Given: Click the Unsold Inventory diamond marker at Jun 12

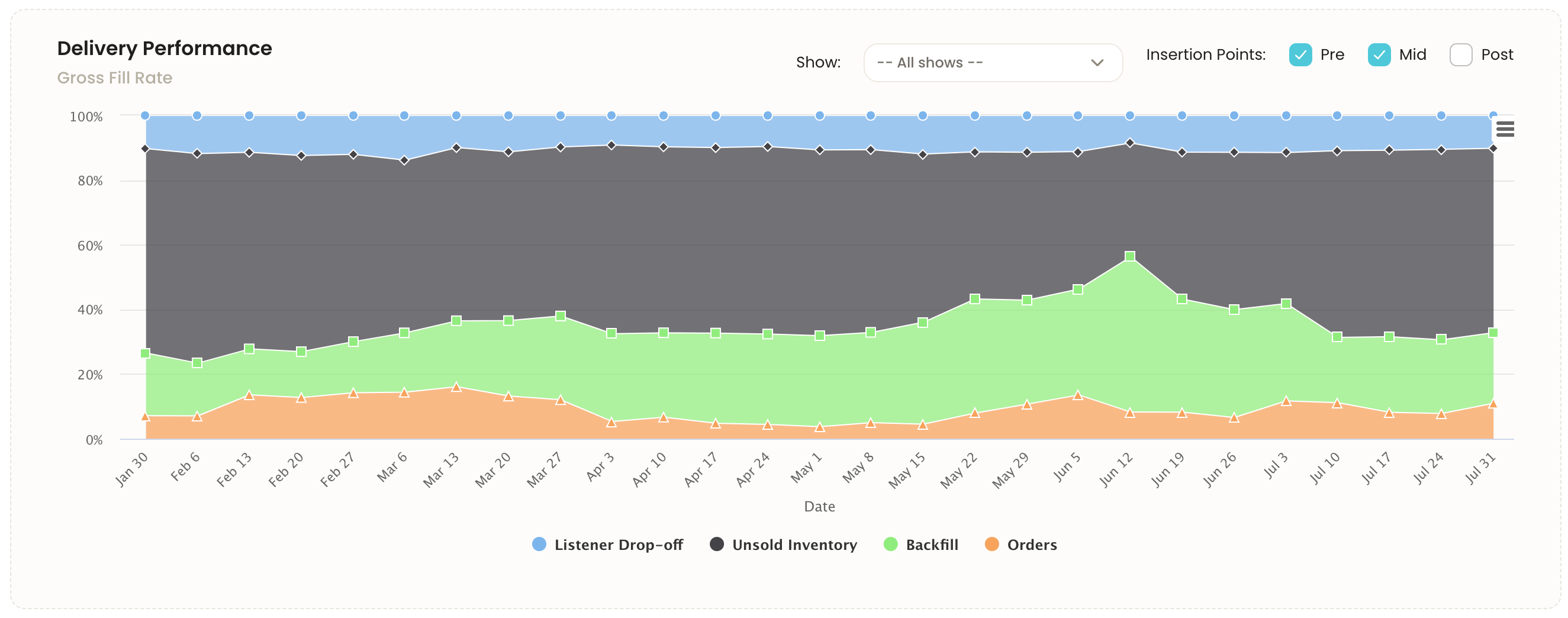Looking at the screenshot, I should [x=1130, y=143].
